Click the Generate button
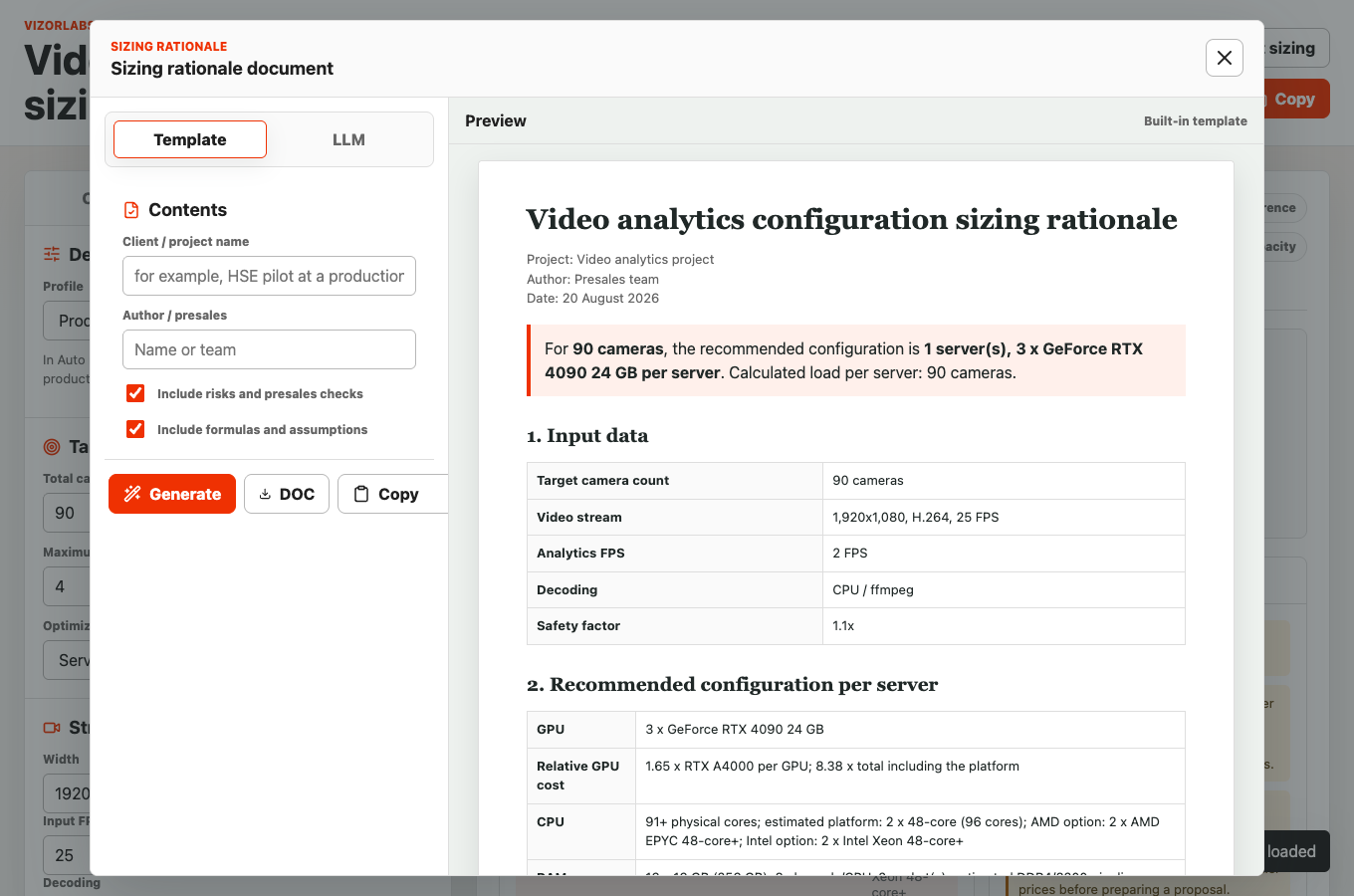1354x896 pixels. (x=172, y=494)
